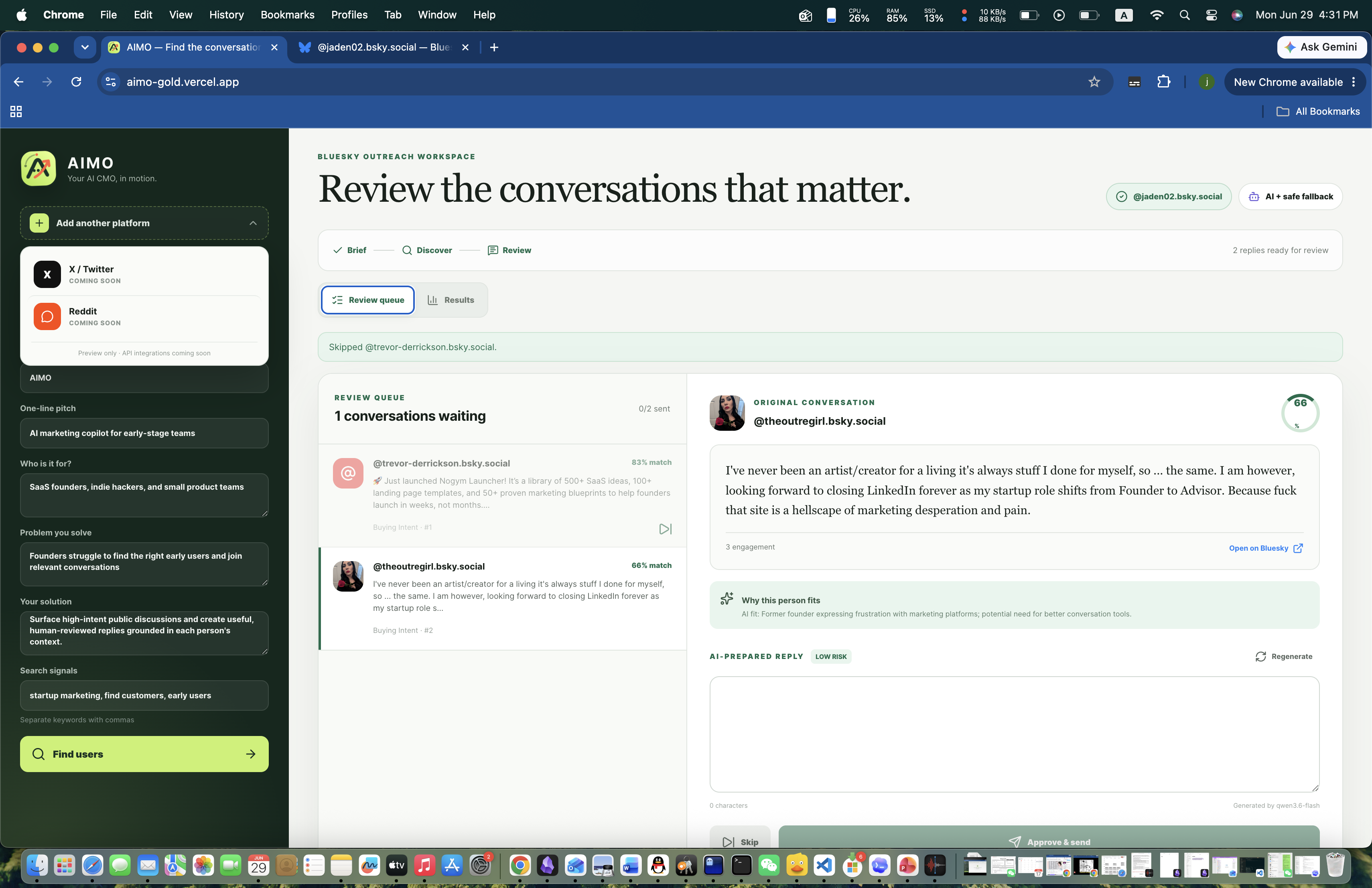Open the Chrome tab search dropdown
This screenshot has height=888, width=1372.
coord(85,47)
